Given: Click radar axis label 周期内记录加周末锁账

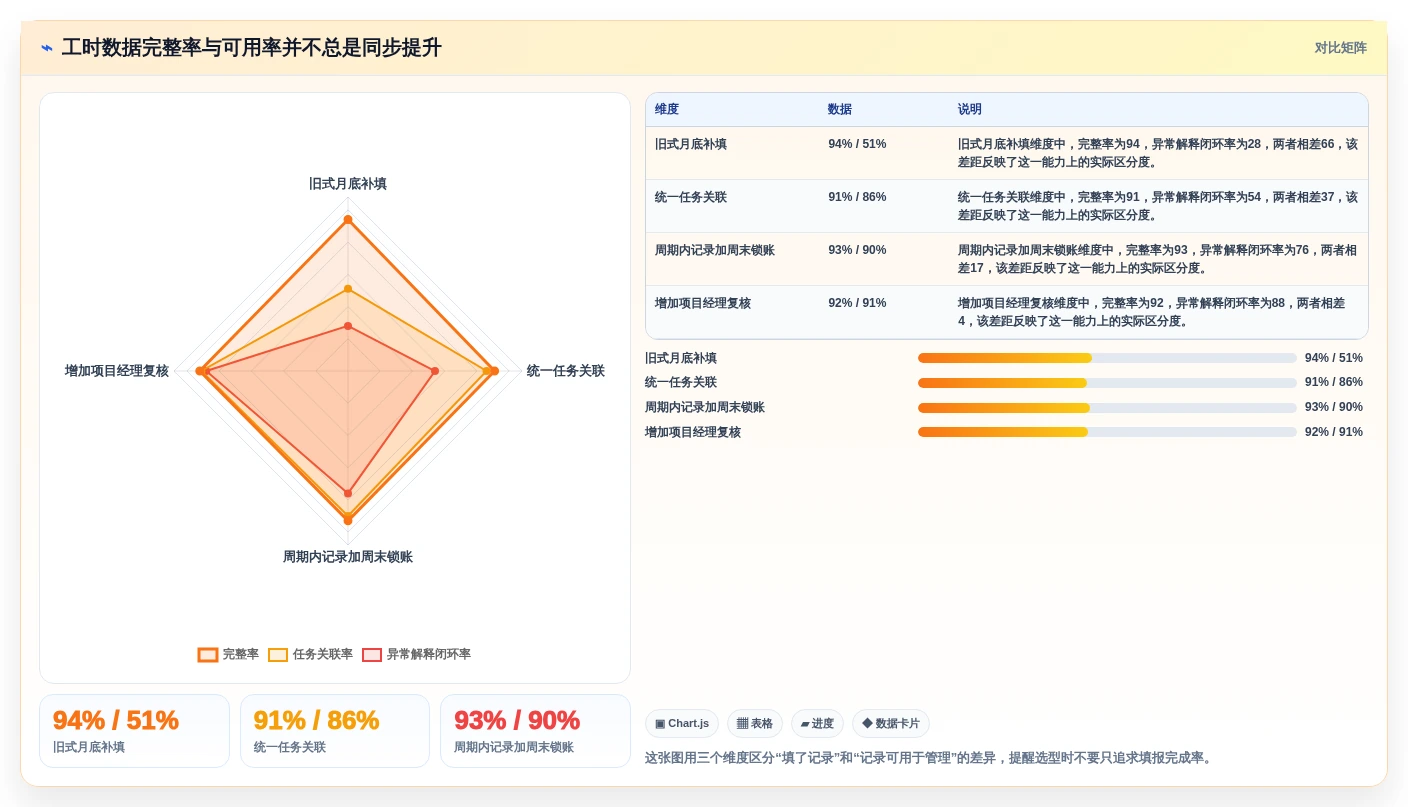Looking at the screenshot, I should 348,557.
